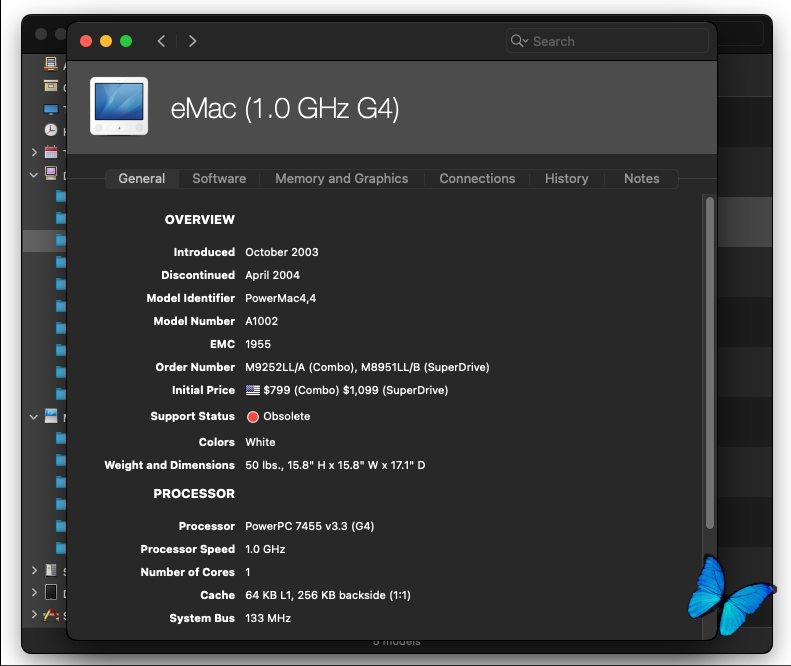The width and height of the screenshot is (791, 666).
Task: Click into the Search field
Action: 607,41
